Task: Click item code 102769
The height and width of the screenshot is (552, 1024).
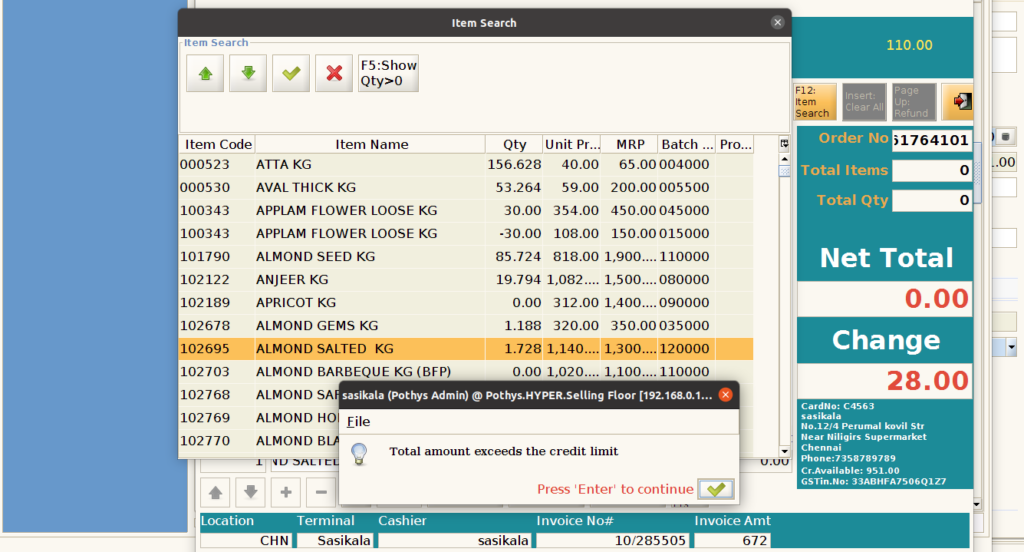Action: (205, 417)
